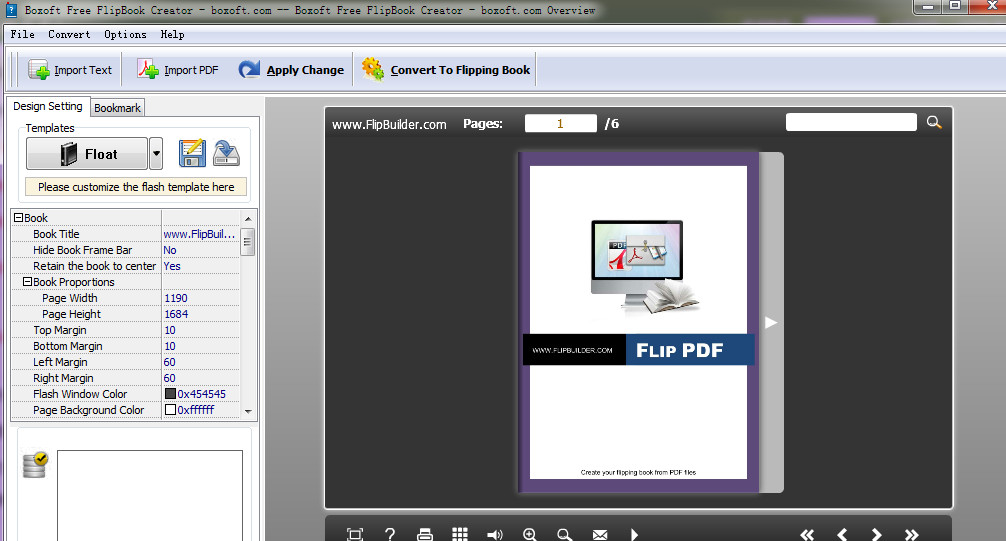The width and height of the screenshot is (1006, 541).
Task: Select the Hide Book Frame Bar row
Action: 125,250
